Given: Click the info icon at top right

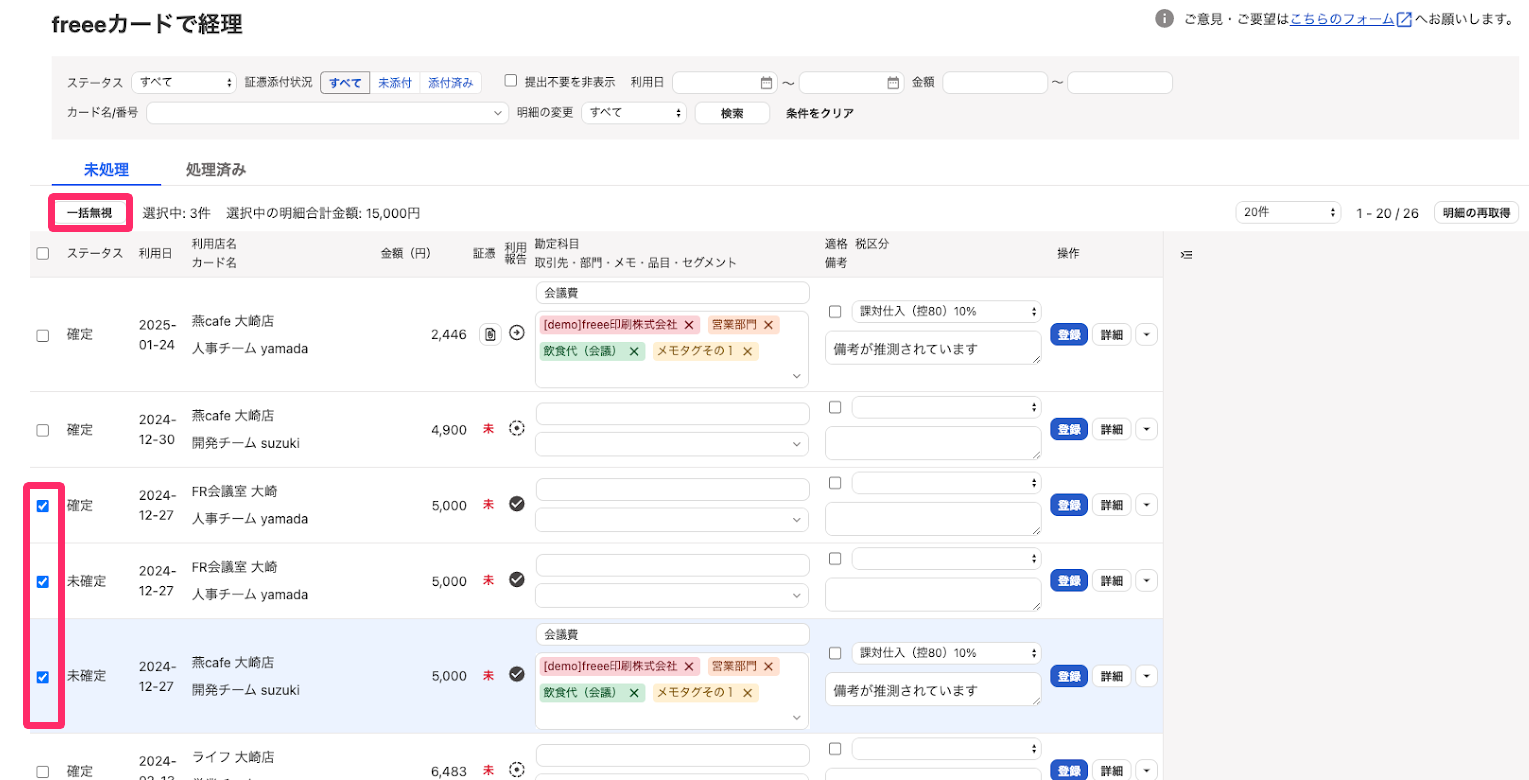Looking at the screenshot, I should [1164, 19].
